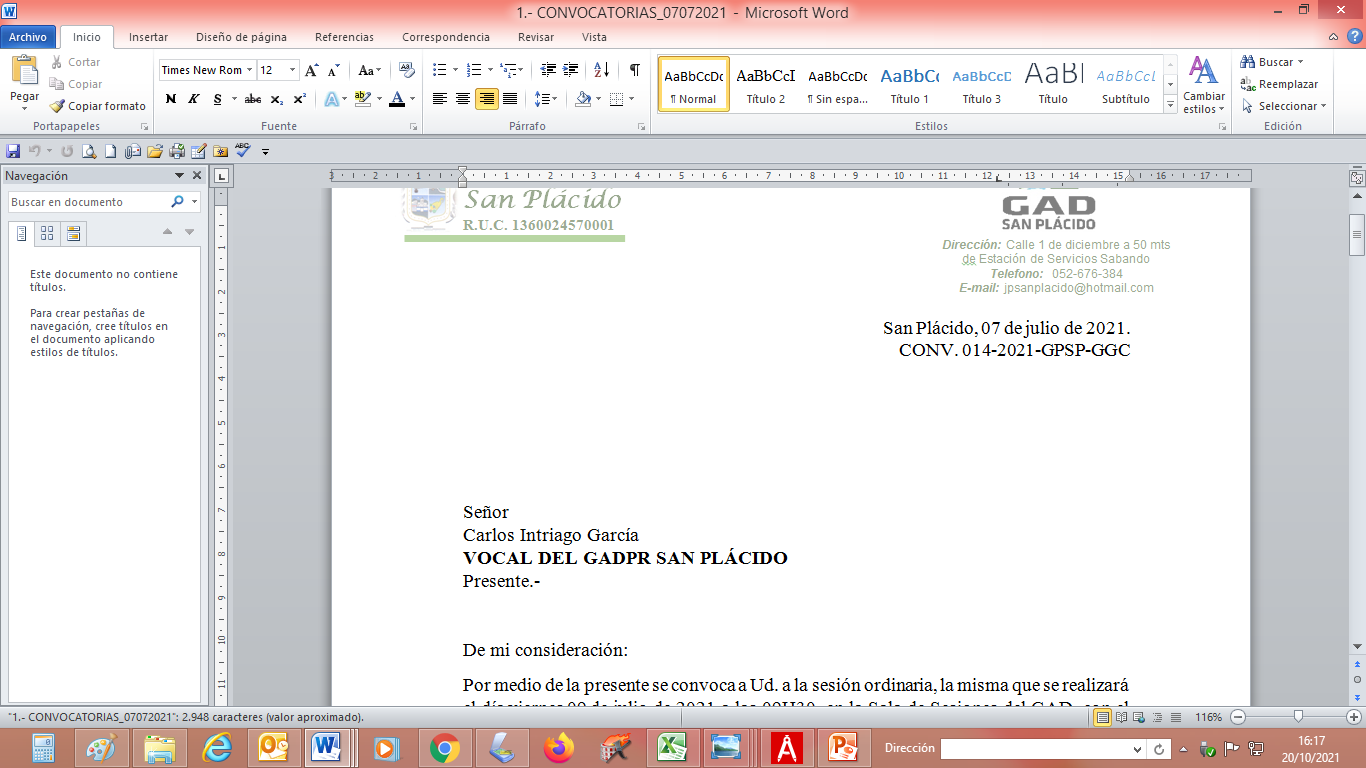This screenshot has width=1366, height=768.
Task: Click the Copiar formato paintbrush
Action: pos(97,106)
